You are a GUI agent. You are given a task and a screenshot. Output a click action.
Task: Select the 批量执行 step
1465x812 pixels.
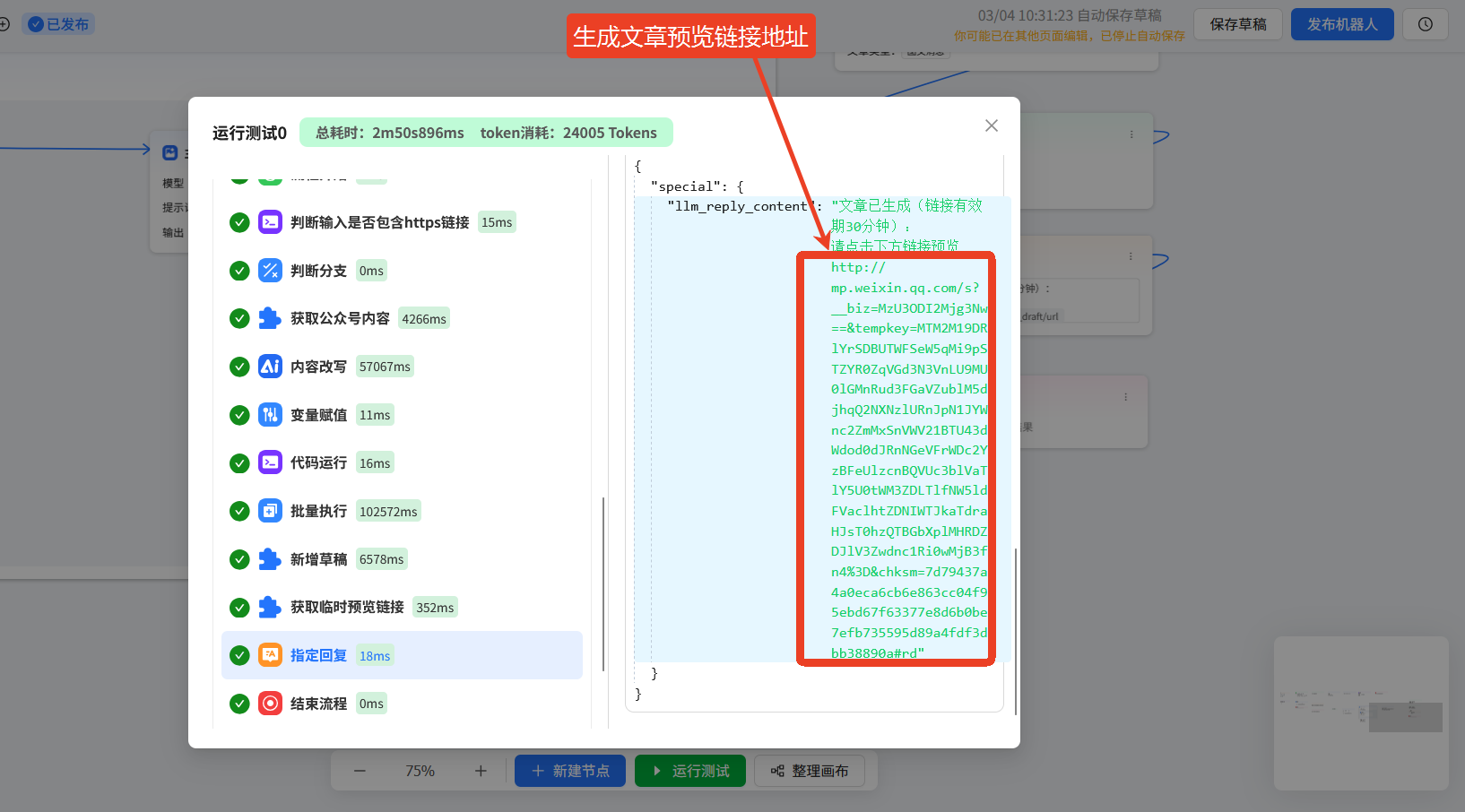pos(402,511)
